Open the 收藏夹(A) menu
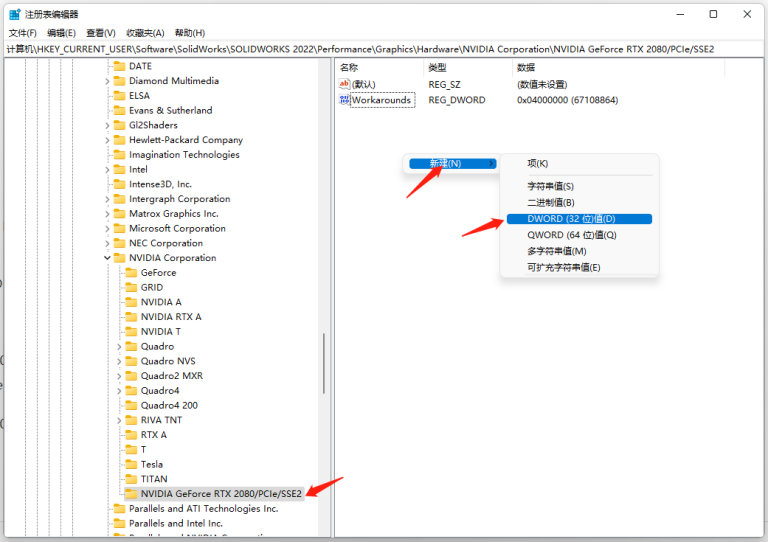Screen dimensions: 768x542 coord(145,33)
